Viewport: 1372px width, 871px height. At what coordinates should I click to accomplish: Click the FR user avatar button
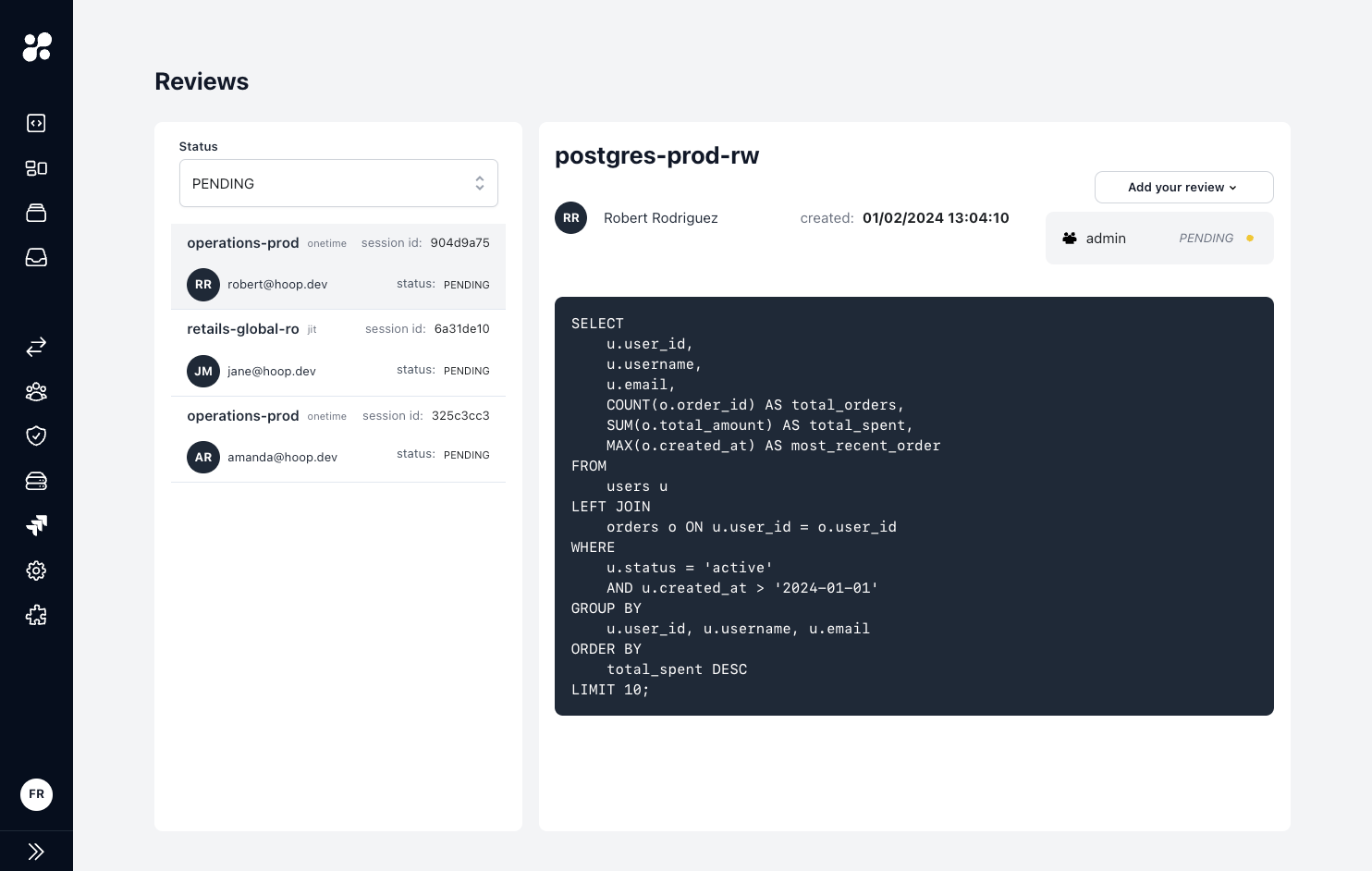36,794
